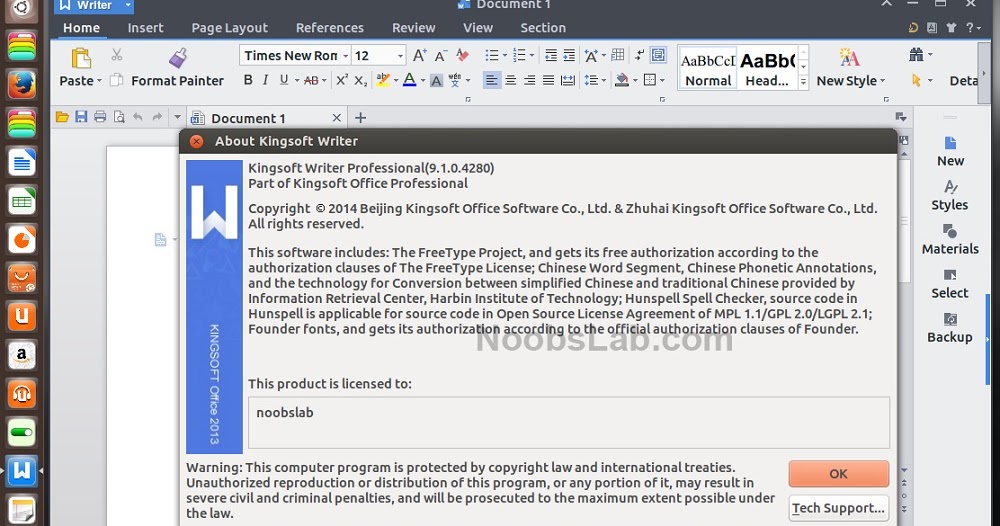This screenshot has width=1000, height=526.
Task: Toggle justify alignment
Action: point(548,80)
